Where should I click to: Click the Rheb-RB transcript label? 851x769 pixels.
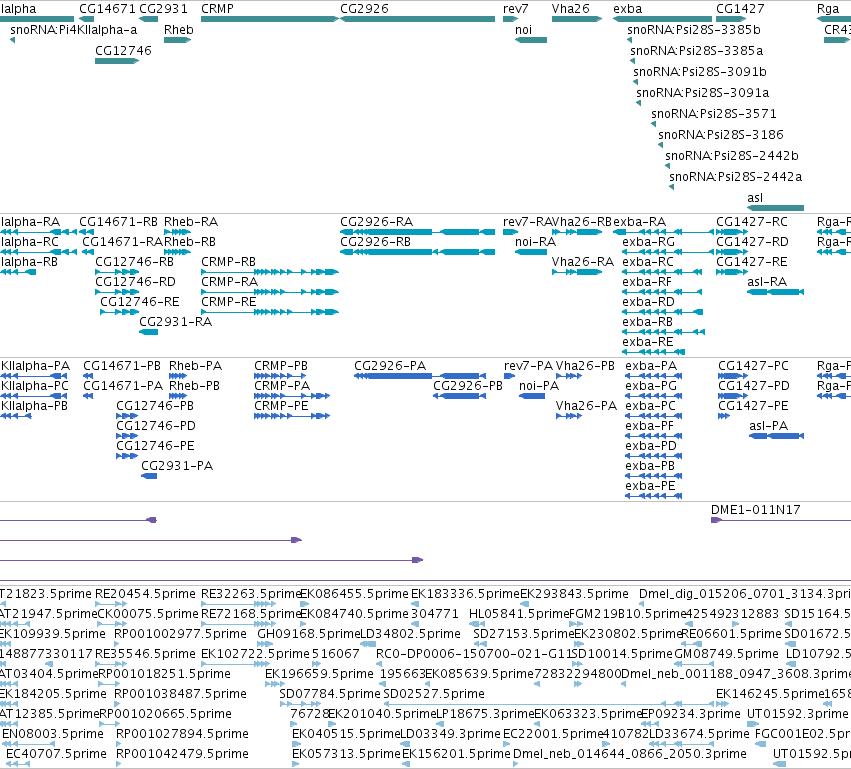(x=189, y=241)
